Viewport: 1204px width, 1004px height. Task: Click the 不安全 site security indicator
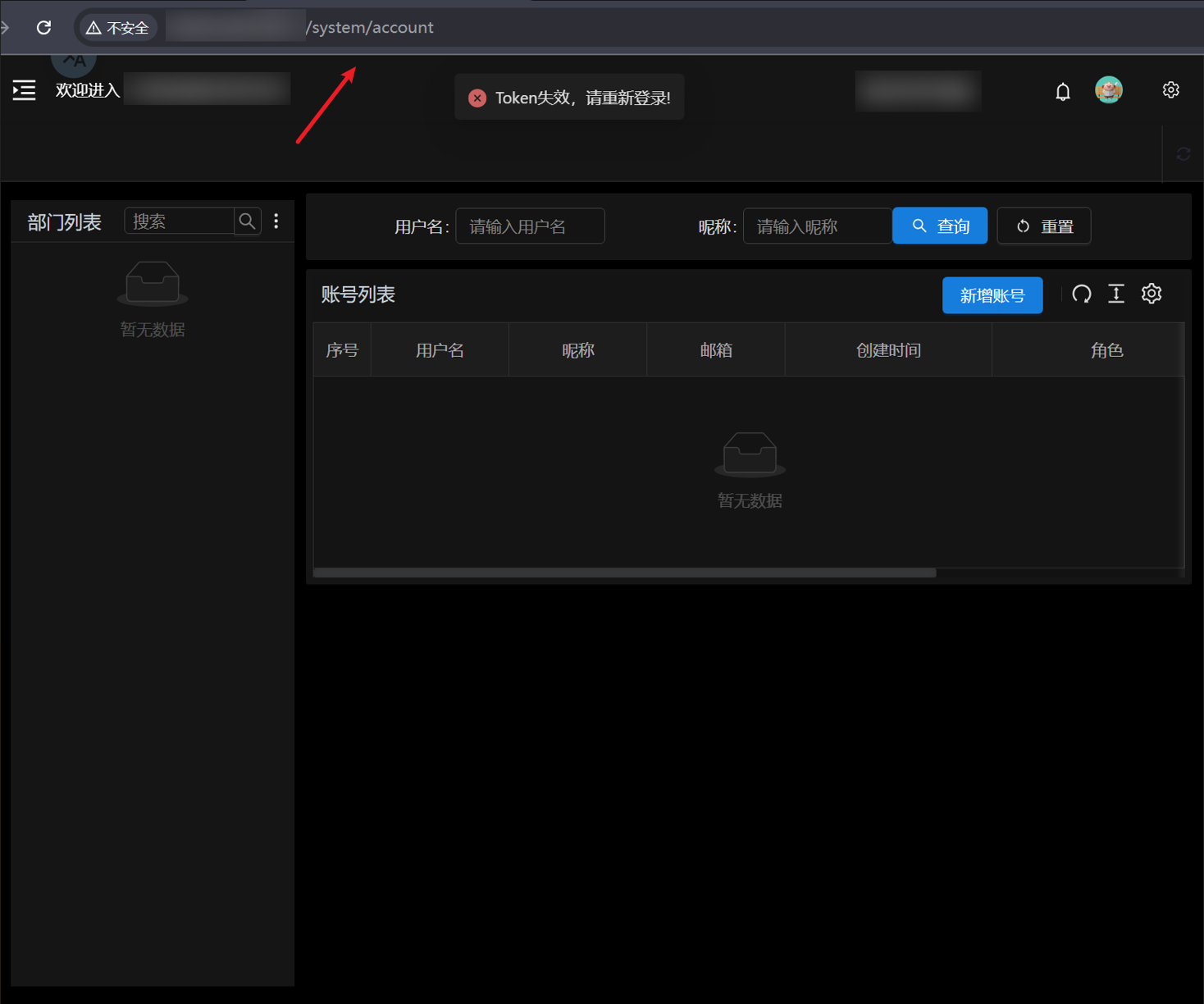[x=118, y=28]
